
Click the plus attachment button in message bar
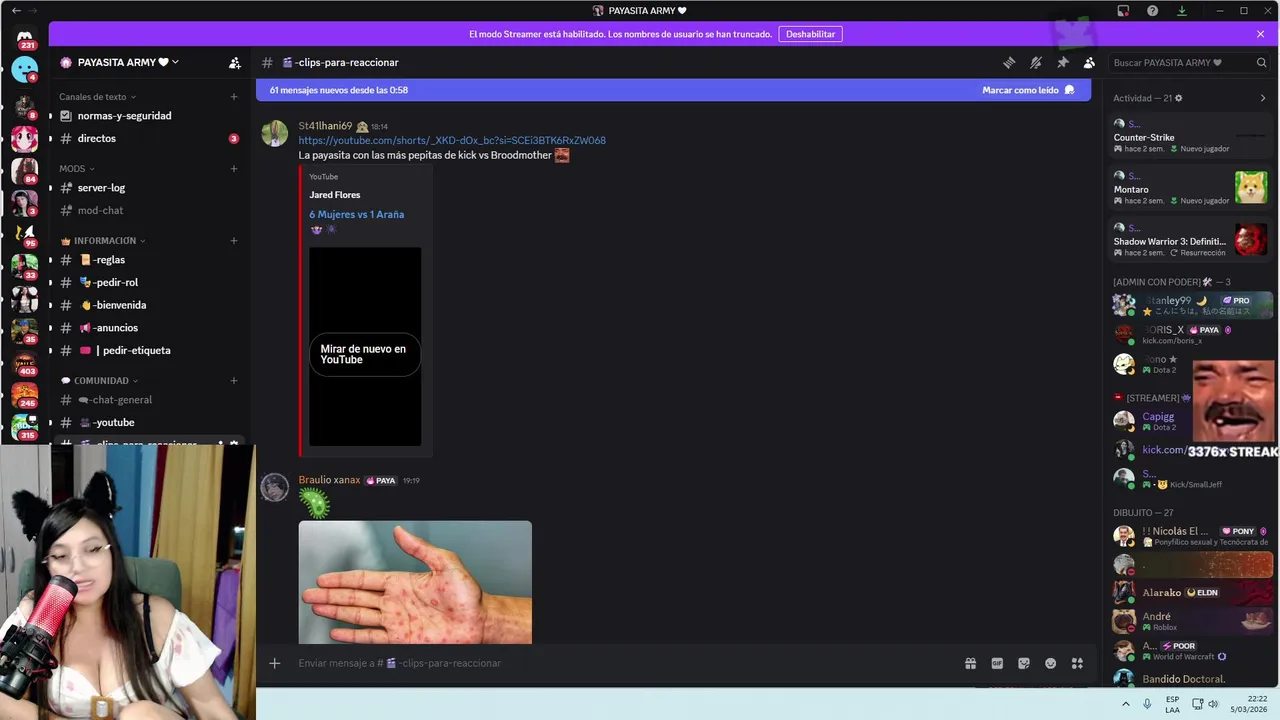click(x=275, y=663)
